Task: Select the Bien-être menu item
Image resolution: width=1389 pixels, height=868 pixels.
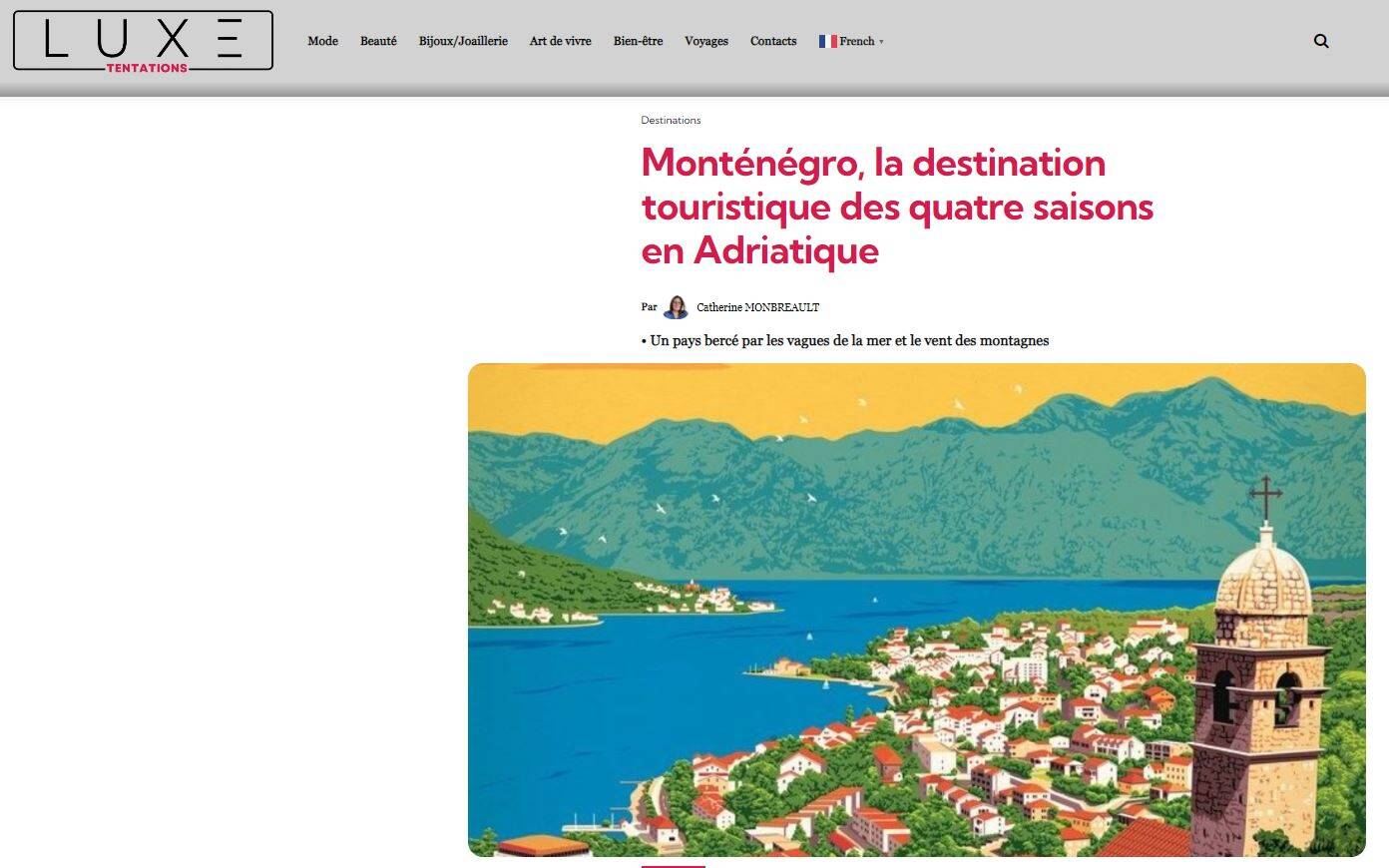Action: 638,41
